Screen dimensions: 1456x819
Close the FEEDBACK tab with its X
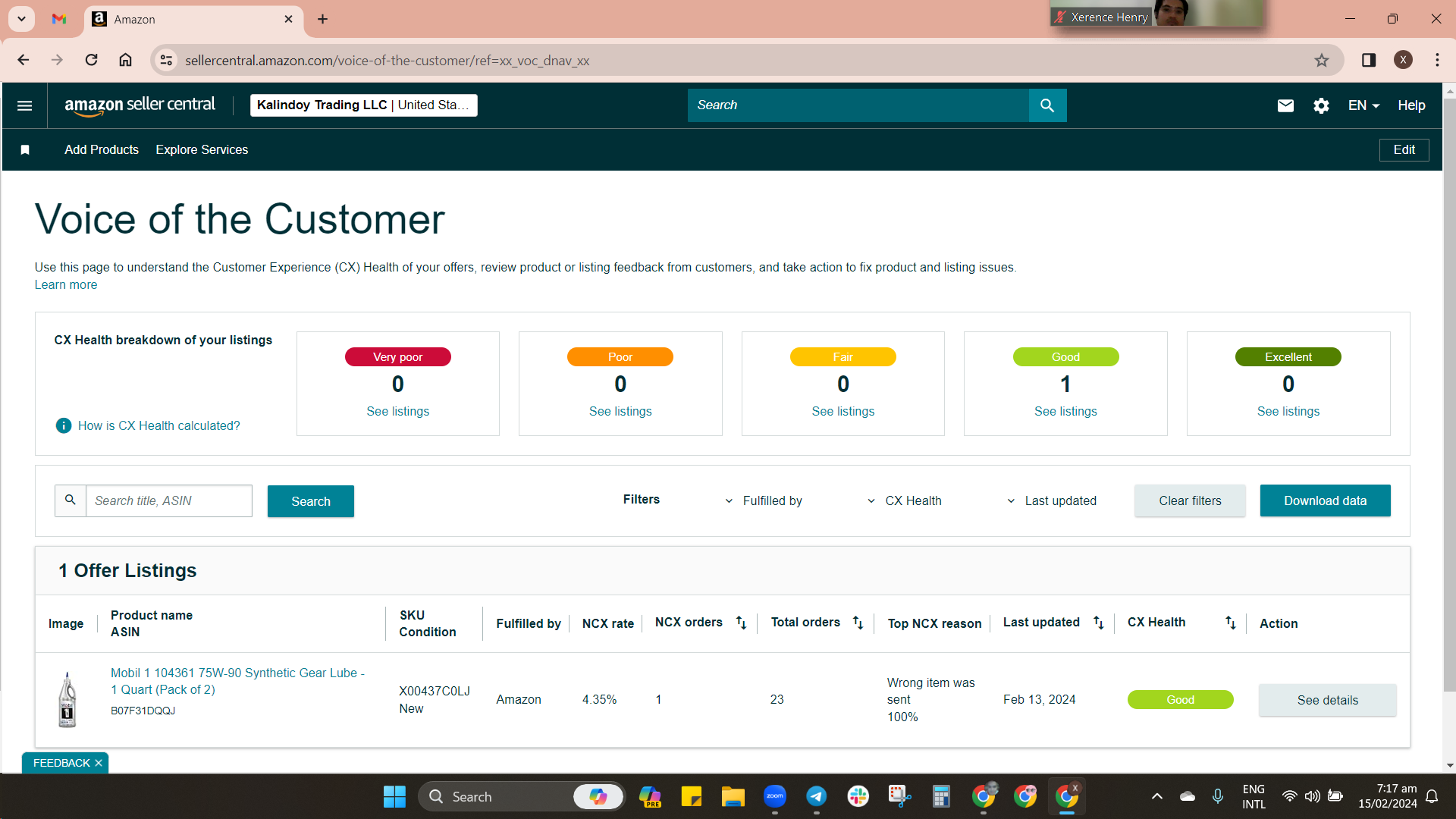point(99,763)
